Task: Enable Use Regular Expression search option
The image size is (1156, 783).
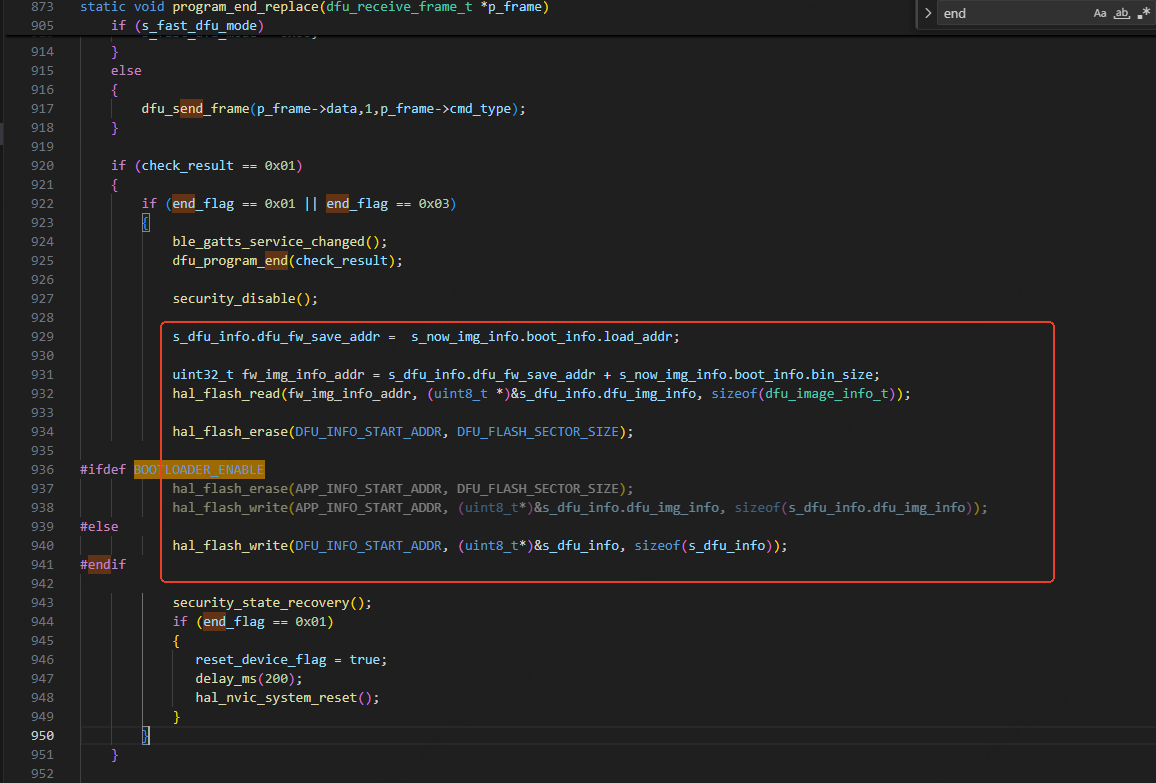Action: point(1144,14)
